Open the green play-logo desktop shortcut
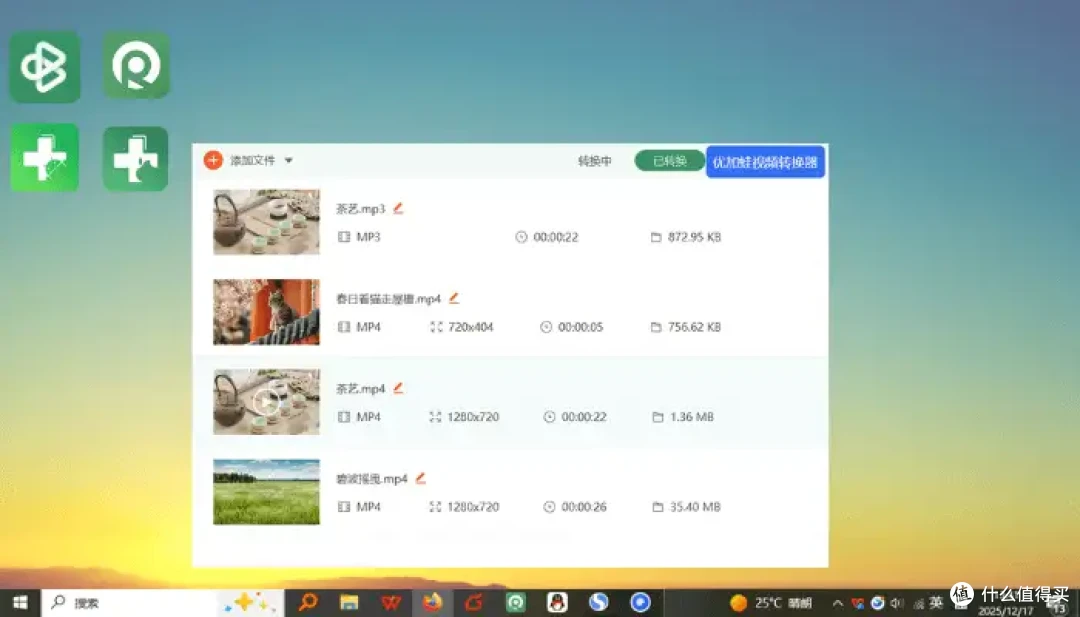The height and width of the screenshot is (617, 1080). tap(45, 67)
